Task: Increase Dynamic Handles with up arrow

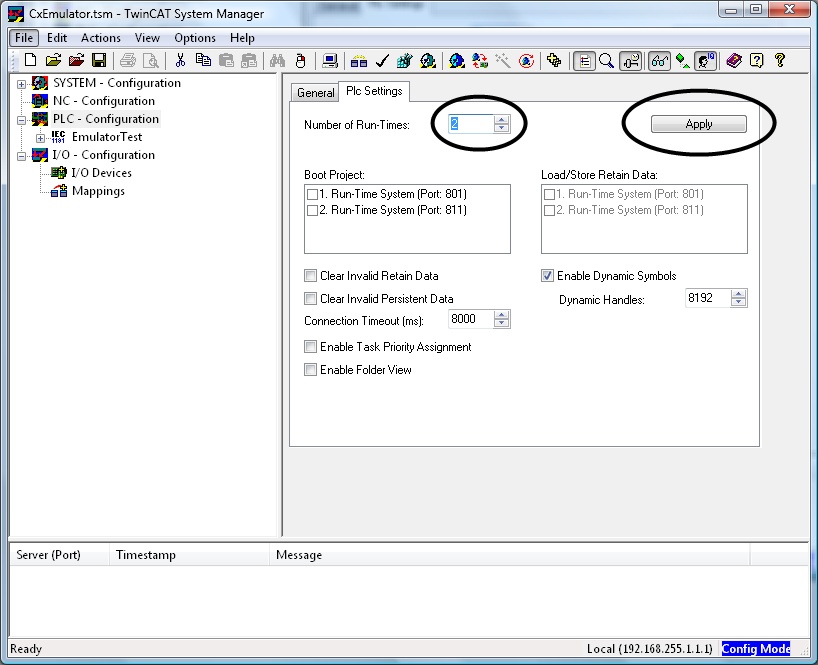Action: point(738,294)
